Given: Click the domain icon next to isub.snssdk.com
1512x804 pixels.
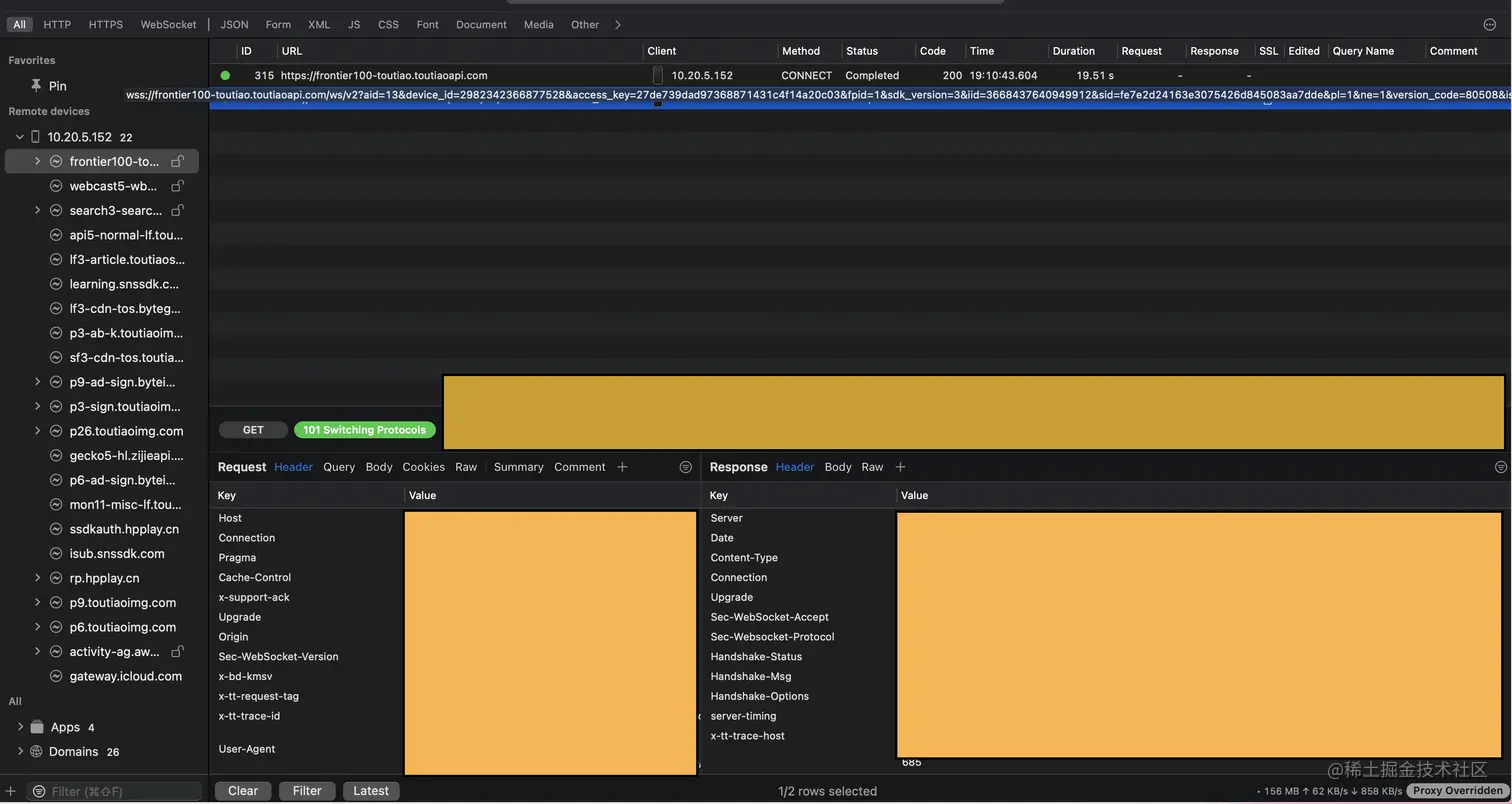Looking at the screenshot, I should click(56, 554).
